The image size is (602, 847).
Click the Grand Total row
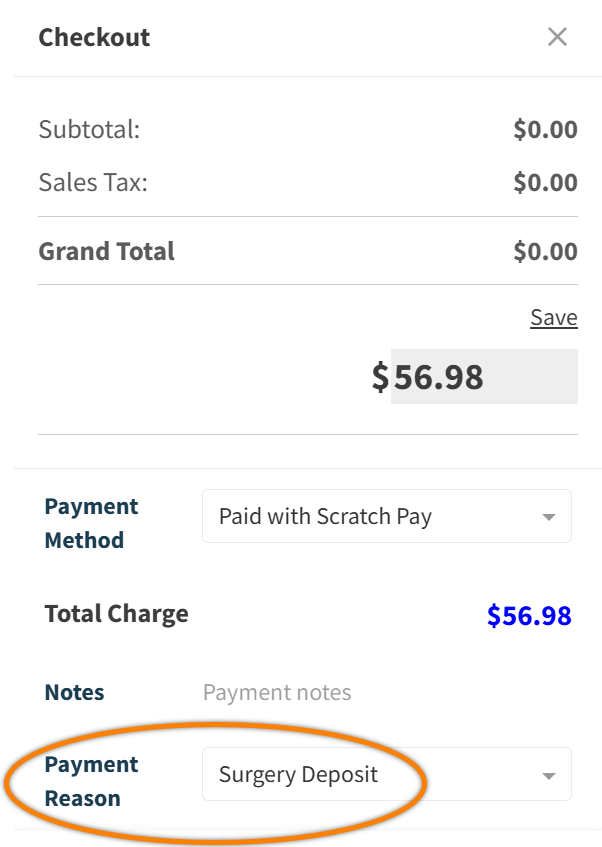click(106, 251)
